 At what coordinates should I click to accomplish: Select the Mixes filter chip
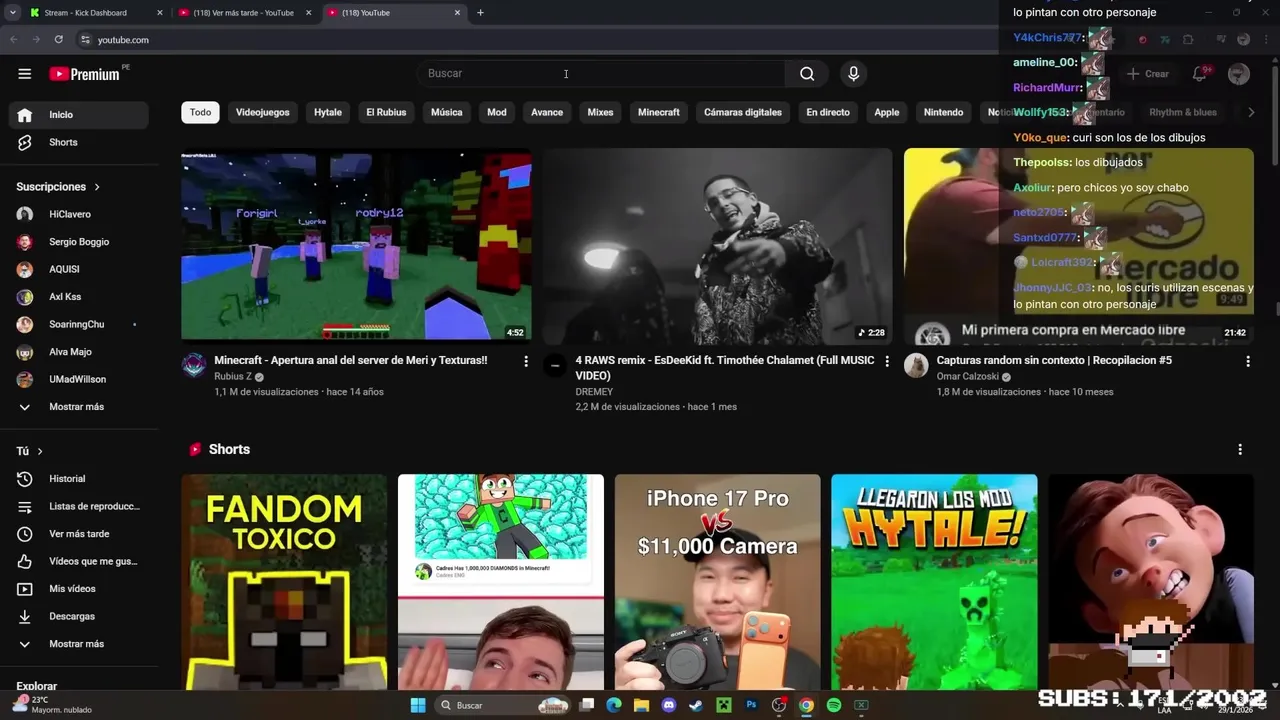point(600,112)
